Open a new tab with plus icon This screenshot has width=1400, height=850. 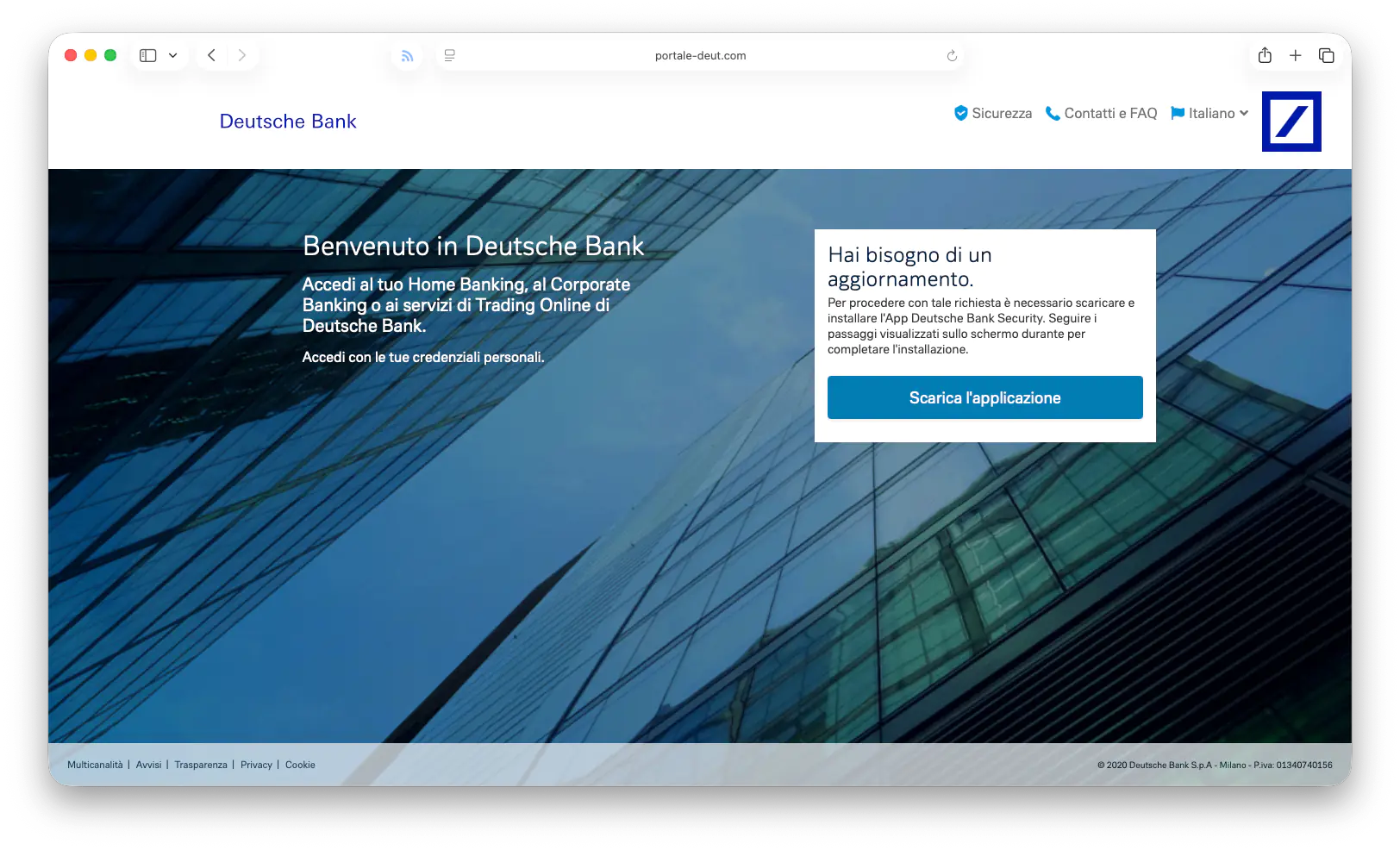(x=1295, y=55)
